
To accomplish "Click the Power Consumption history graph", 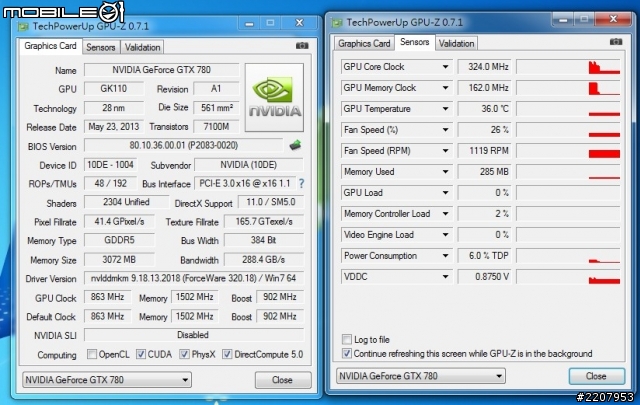I will click(568, 256).
